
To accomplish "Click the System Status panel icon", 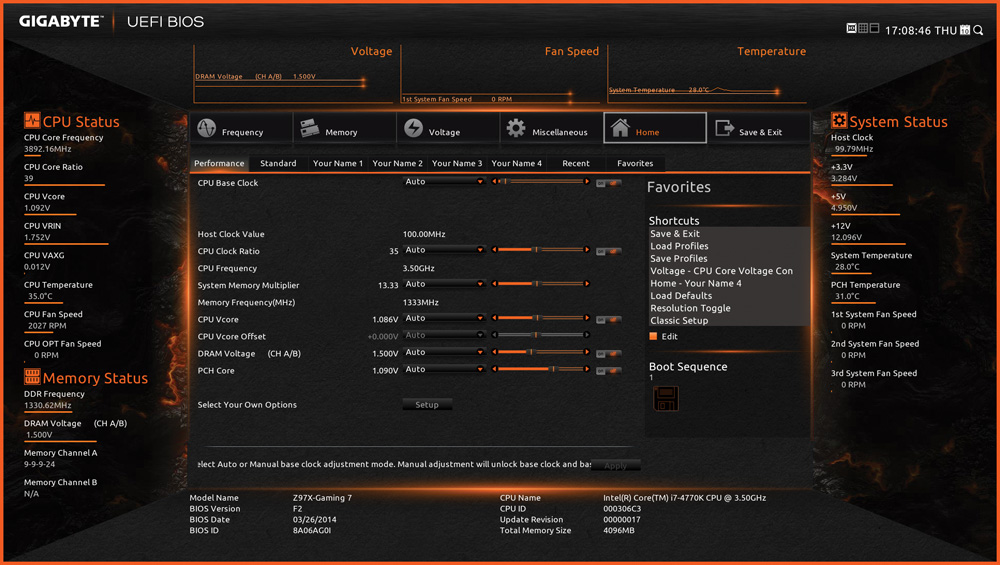I will point(839,120).
